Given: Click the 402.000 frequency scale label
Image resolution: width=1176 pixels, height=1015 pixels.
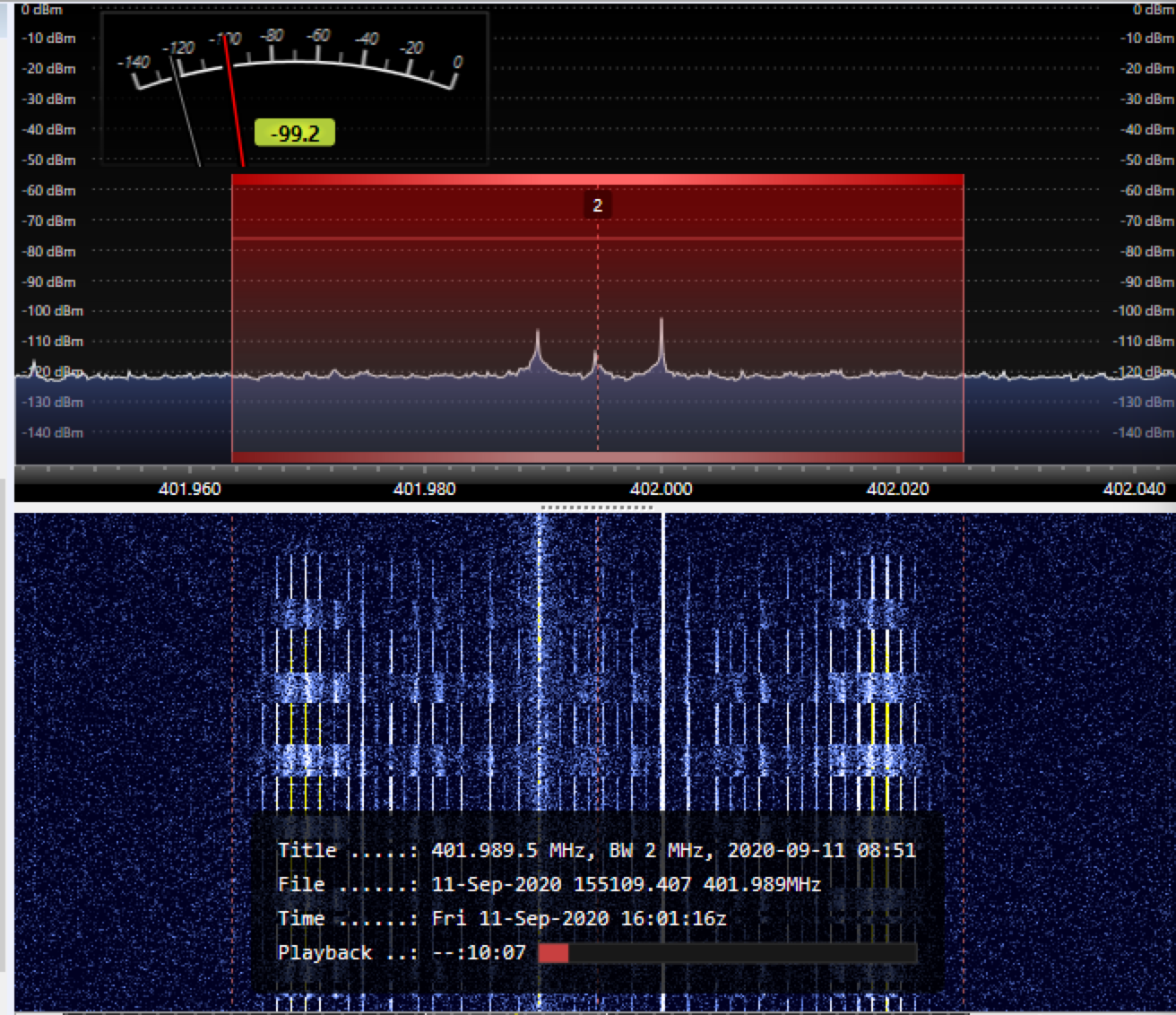Looking at the screenshot, I should 661,489.
